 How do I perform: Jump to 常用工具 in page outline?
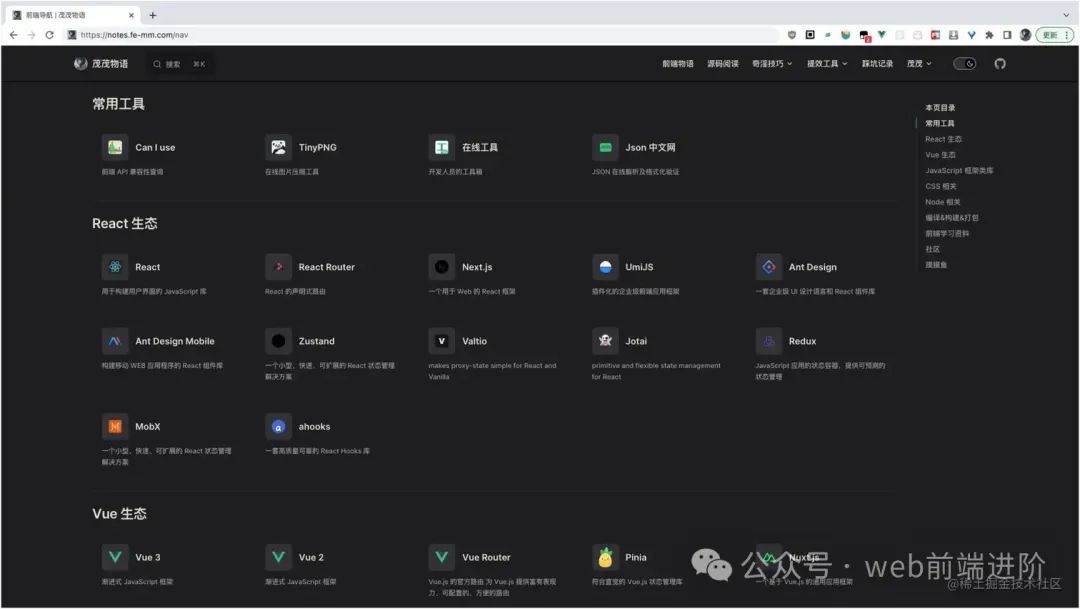[x=939, y=123]
